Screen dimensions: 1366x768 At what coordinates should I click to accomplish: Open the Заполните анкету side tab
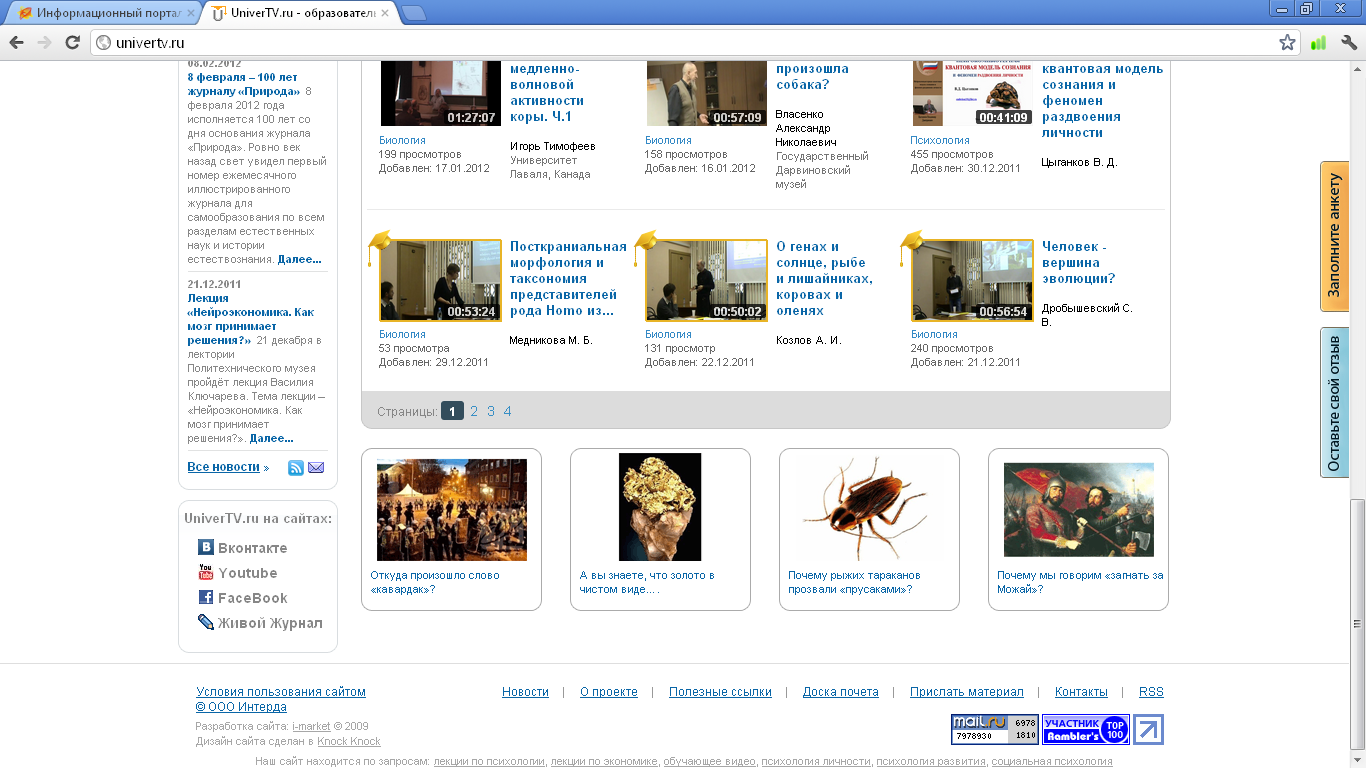(1334, 236)
